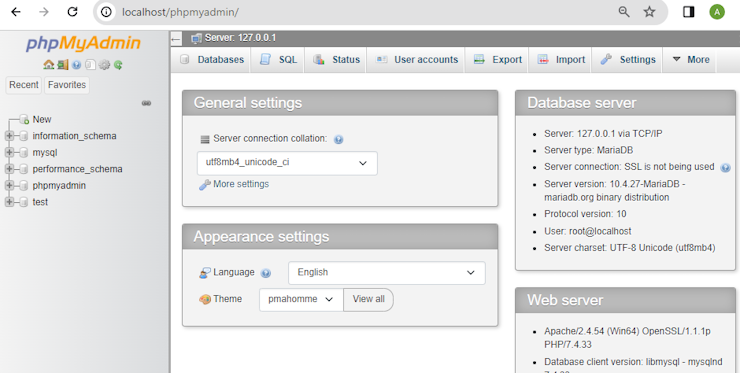Screen dimensions: 740x373
Task: Open the pmahomme theme dropdown
Action: pyautogui.click(x=301, y=299)
